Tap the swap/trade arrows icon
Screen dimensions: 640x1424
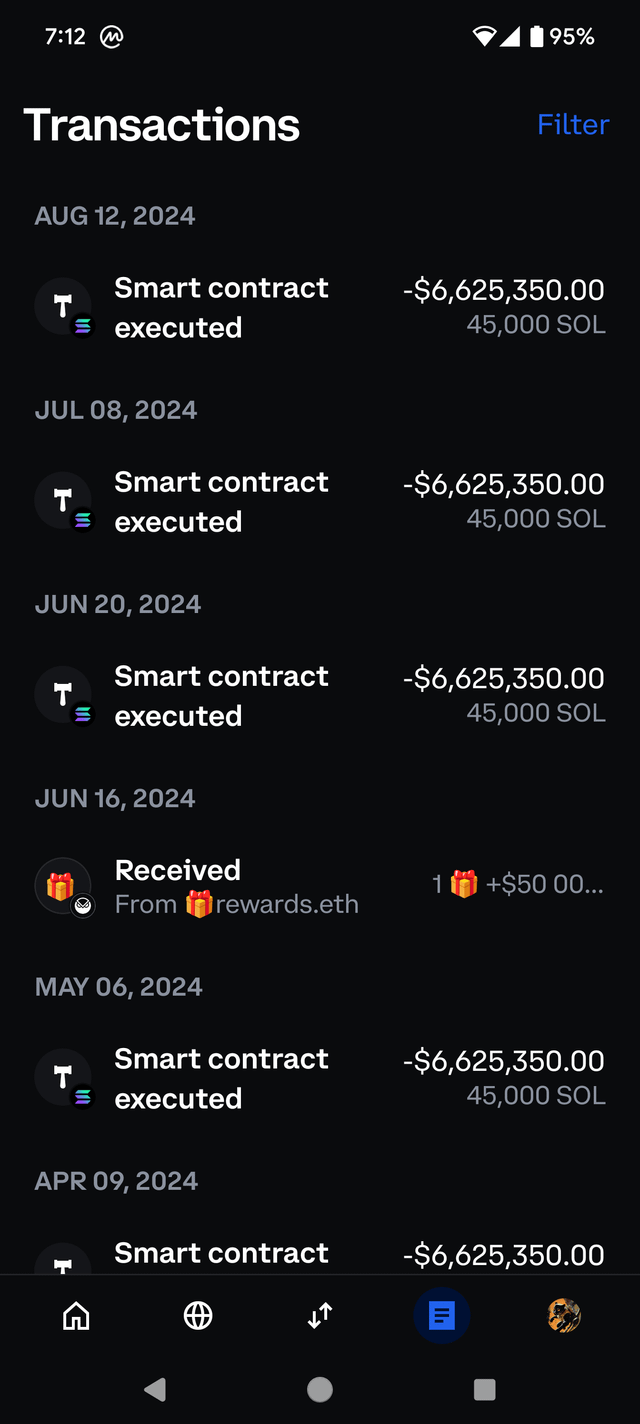(x=320, y=1316)
